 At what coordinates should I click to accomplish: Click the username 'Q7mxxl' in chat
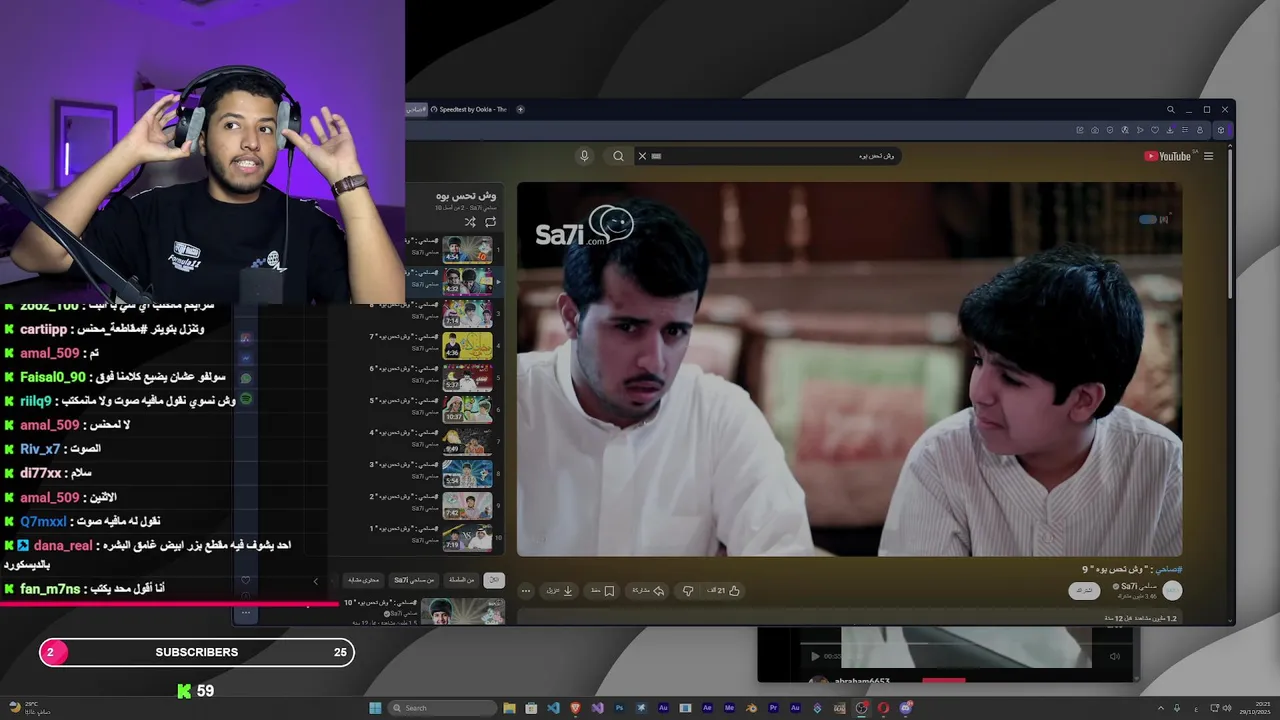pos(44,521)
